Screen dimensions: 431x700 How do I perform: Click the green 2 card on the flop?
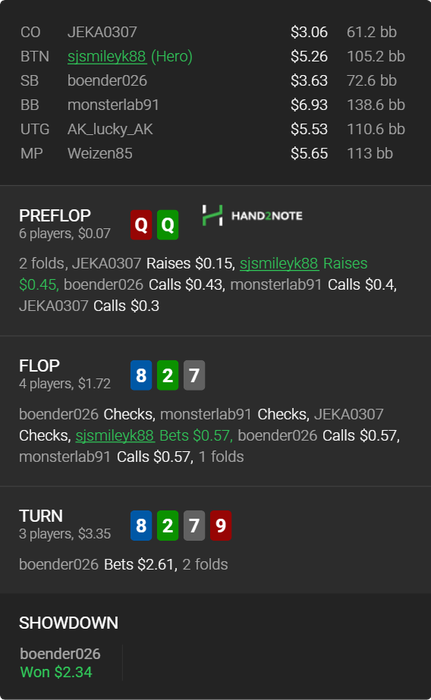(167, 375)
